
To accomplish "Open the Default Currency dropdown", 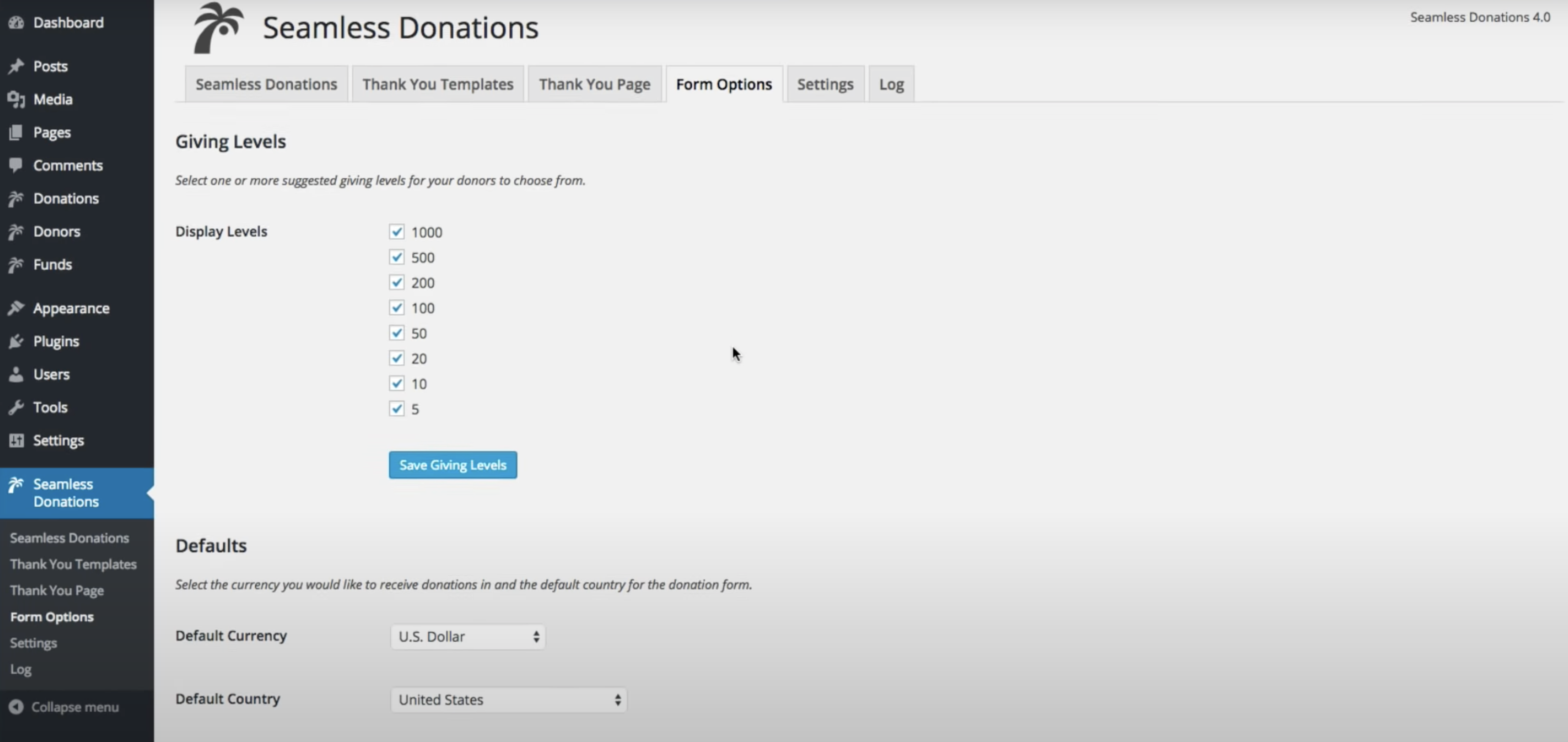I will coord(467,637).
